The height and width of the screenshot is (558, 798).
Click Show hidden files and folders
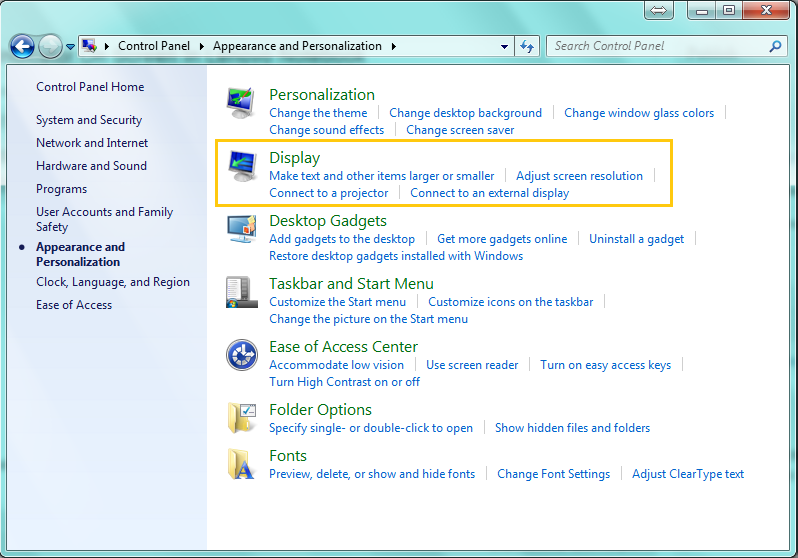point(572,428)
